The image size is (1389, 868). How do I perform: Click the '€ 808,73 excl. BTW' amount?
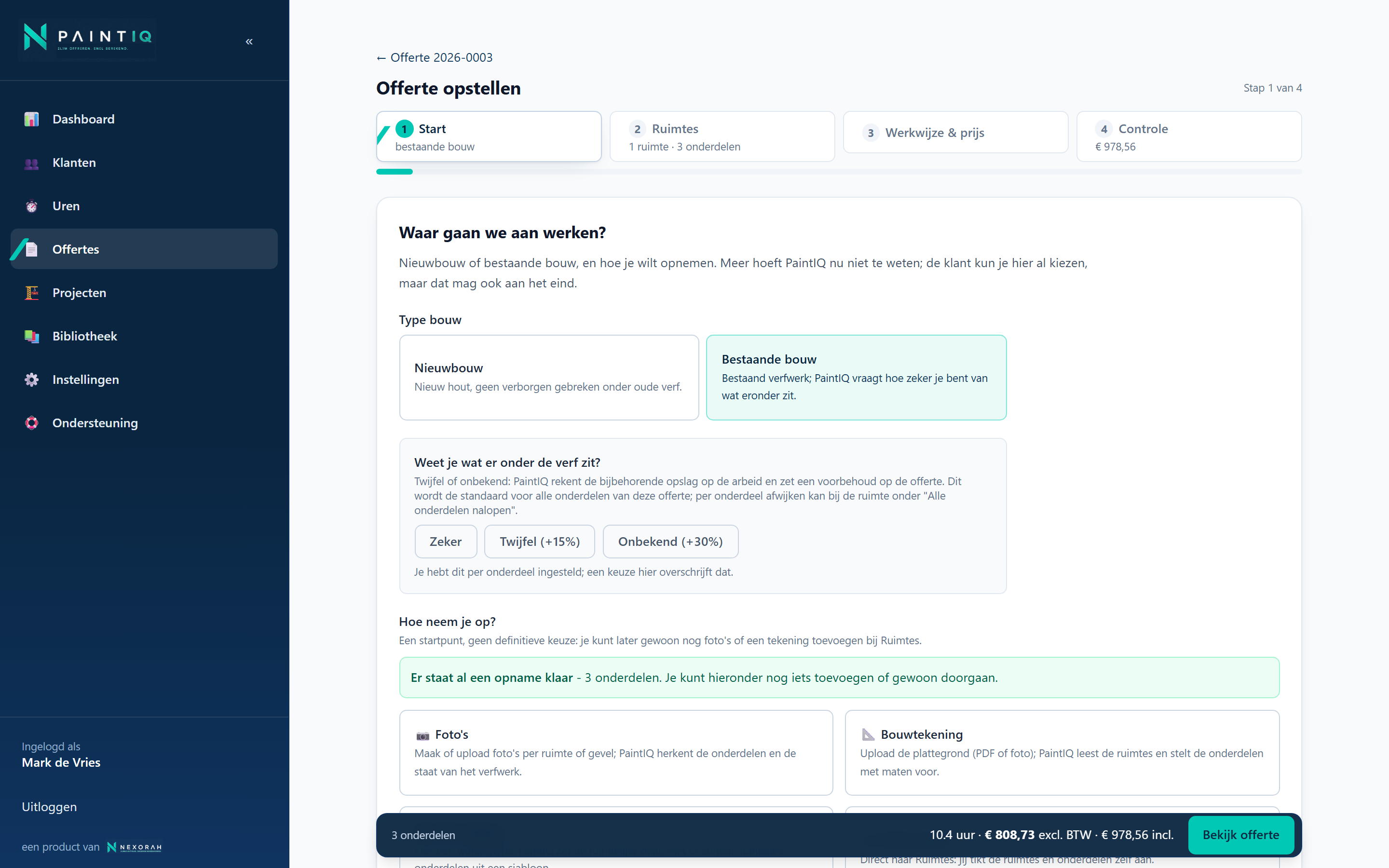[1038, 835]
